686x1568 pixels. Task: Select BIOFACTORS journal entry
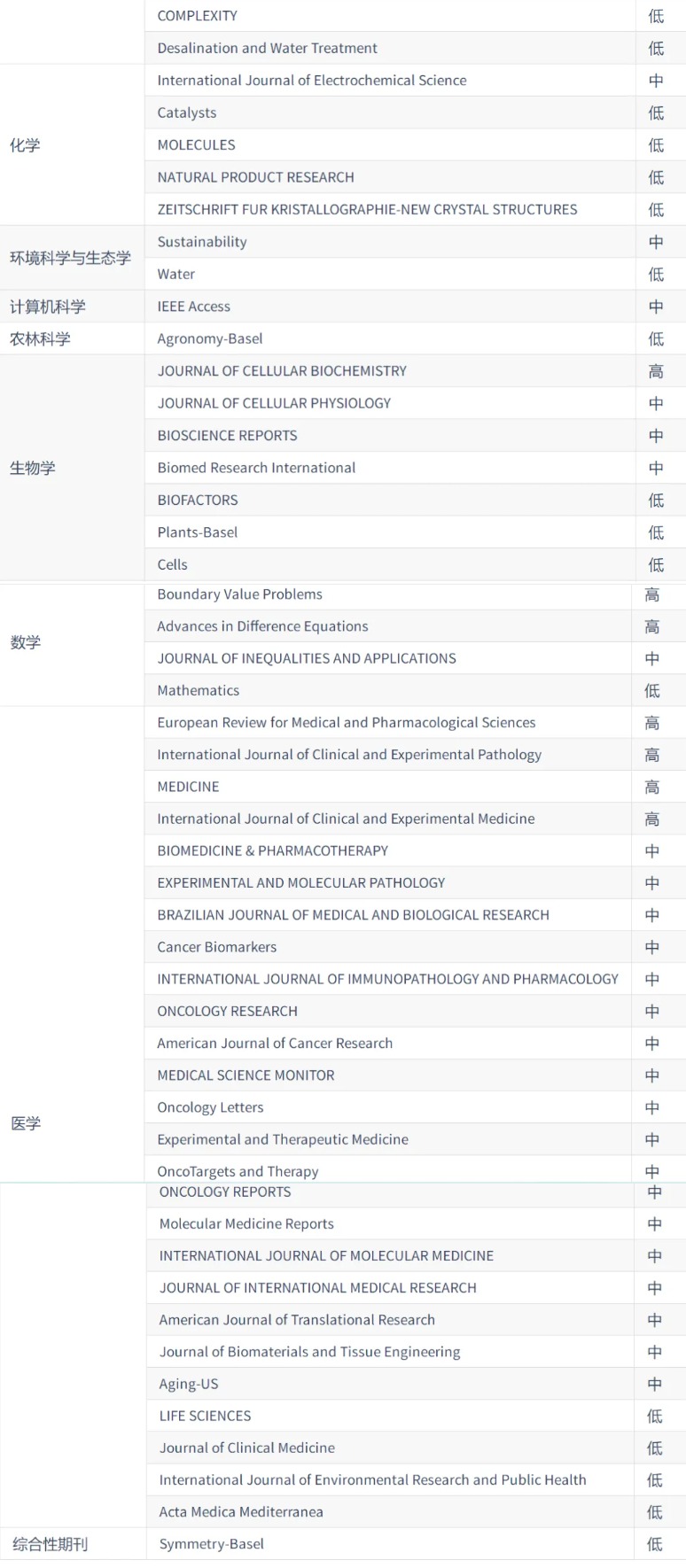coord(198,501)
